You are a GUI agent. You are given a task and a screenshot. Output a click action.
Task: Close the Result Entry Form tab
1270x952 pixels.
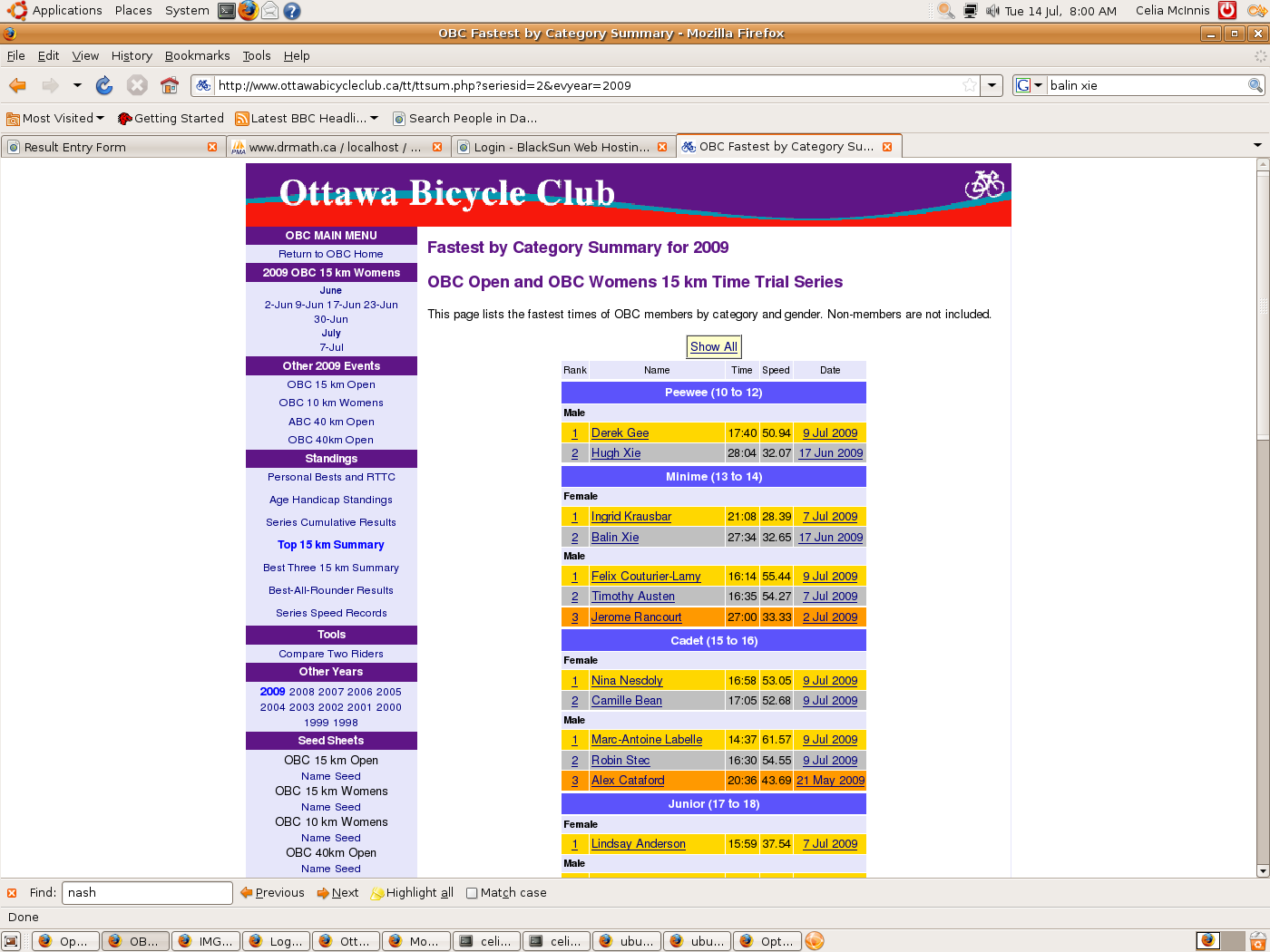click(212, 147)
